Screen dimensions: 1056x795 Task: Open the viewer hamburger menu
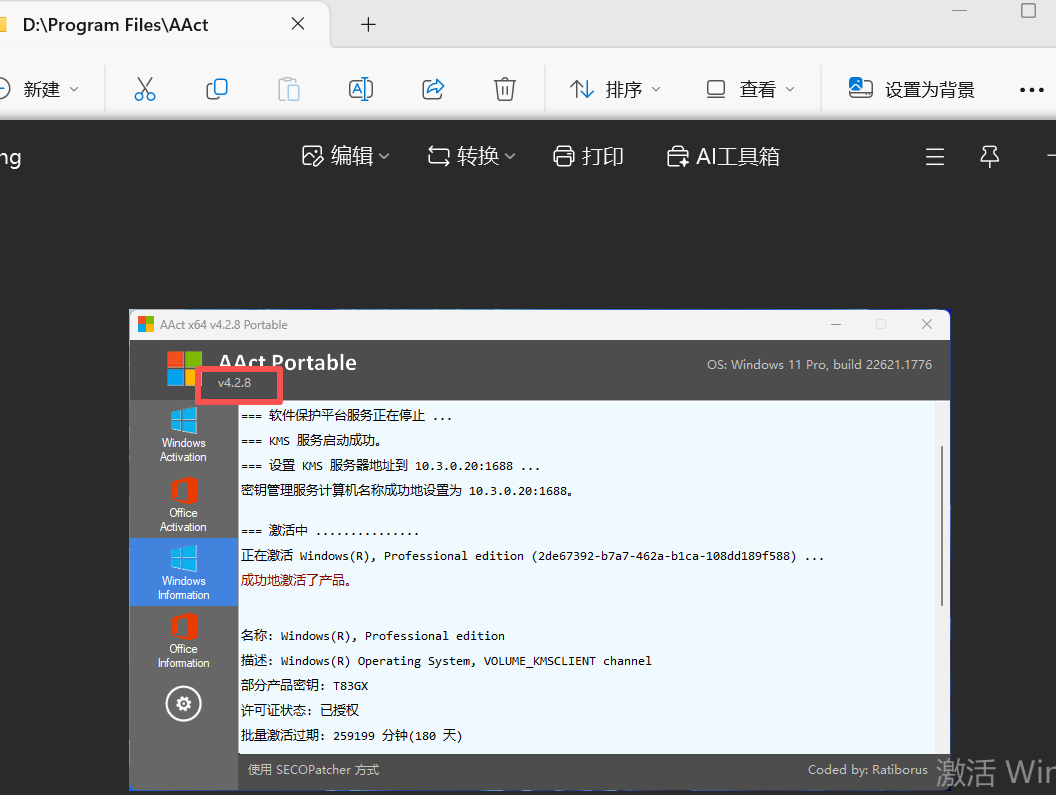click(x=935, y=157)
